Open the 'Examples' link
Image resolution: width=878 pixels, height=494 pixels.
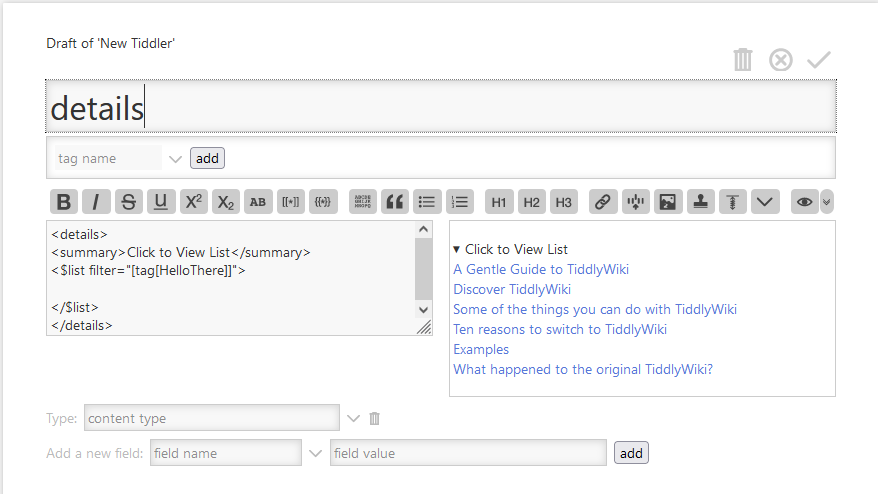[481, 349]
